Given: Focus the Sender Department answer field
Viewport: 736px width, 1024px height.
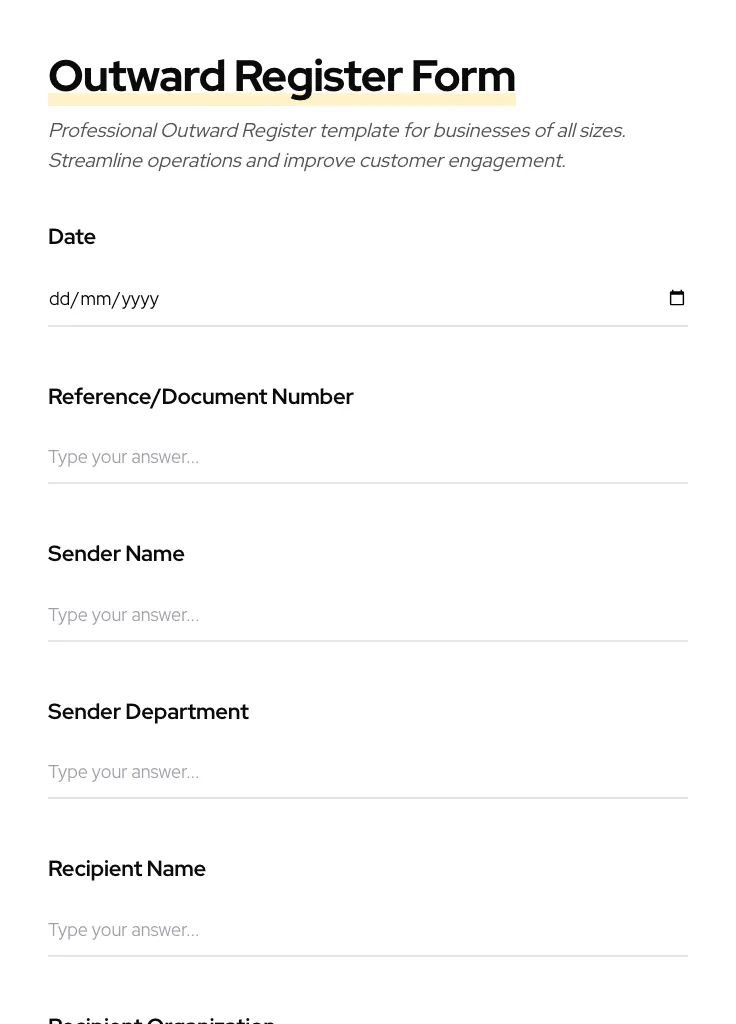Looking at the screenshot, I should [367, 772].
